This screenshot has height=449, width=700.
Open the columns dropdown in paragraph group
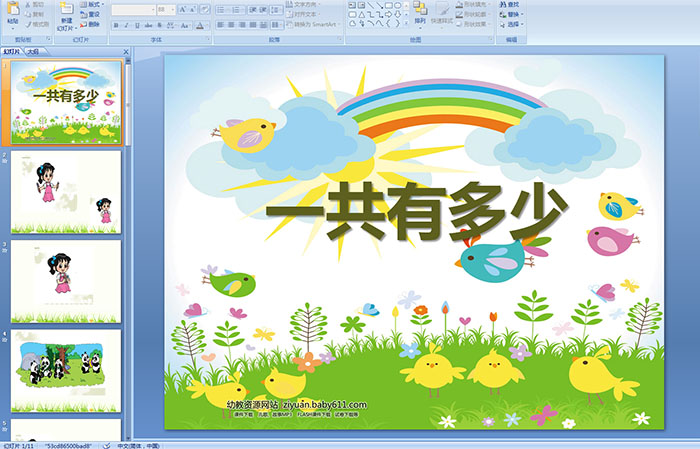tap(277, 25)
